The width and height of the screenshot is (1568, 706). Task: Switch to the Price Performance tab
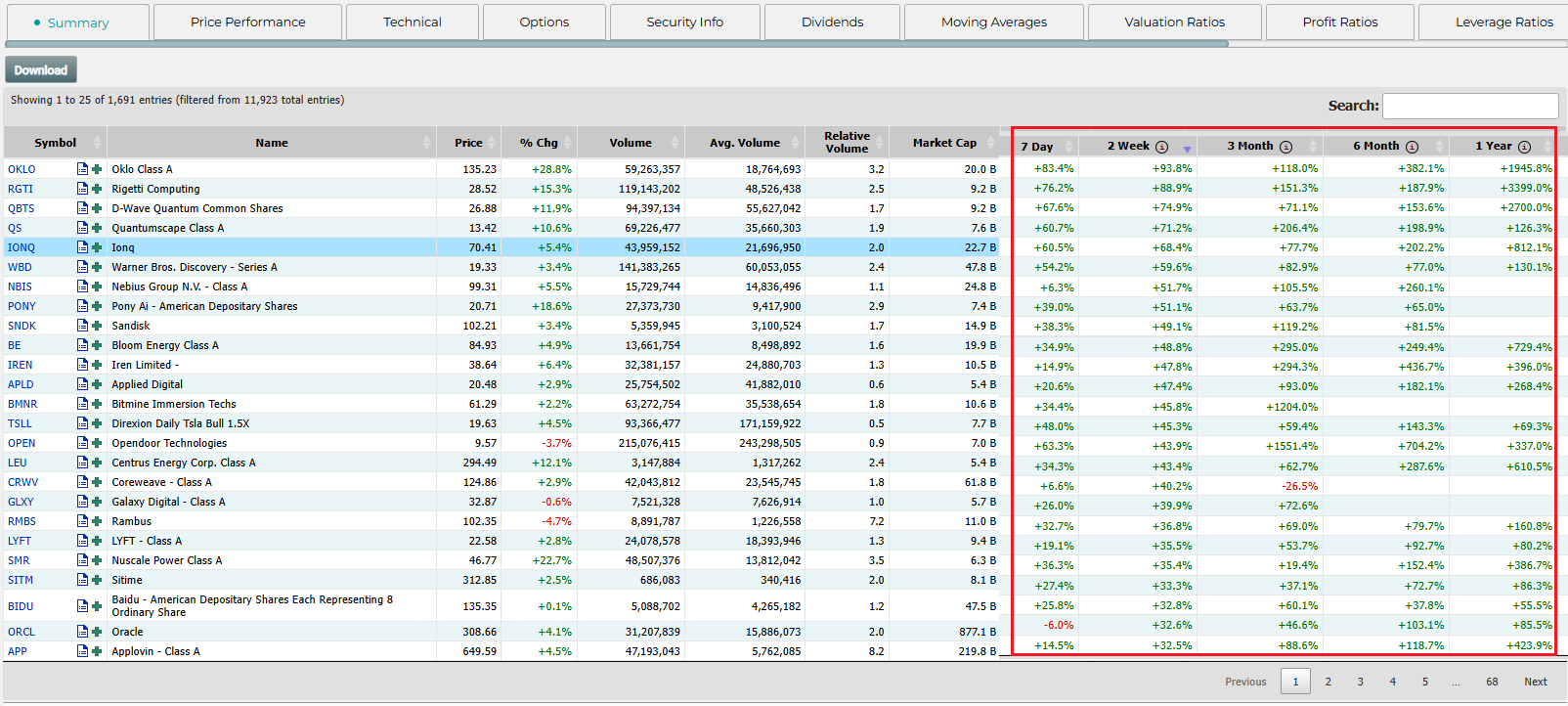click(247, 22)
